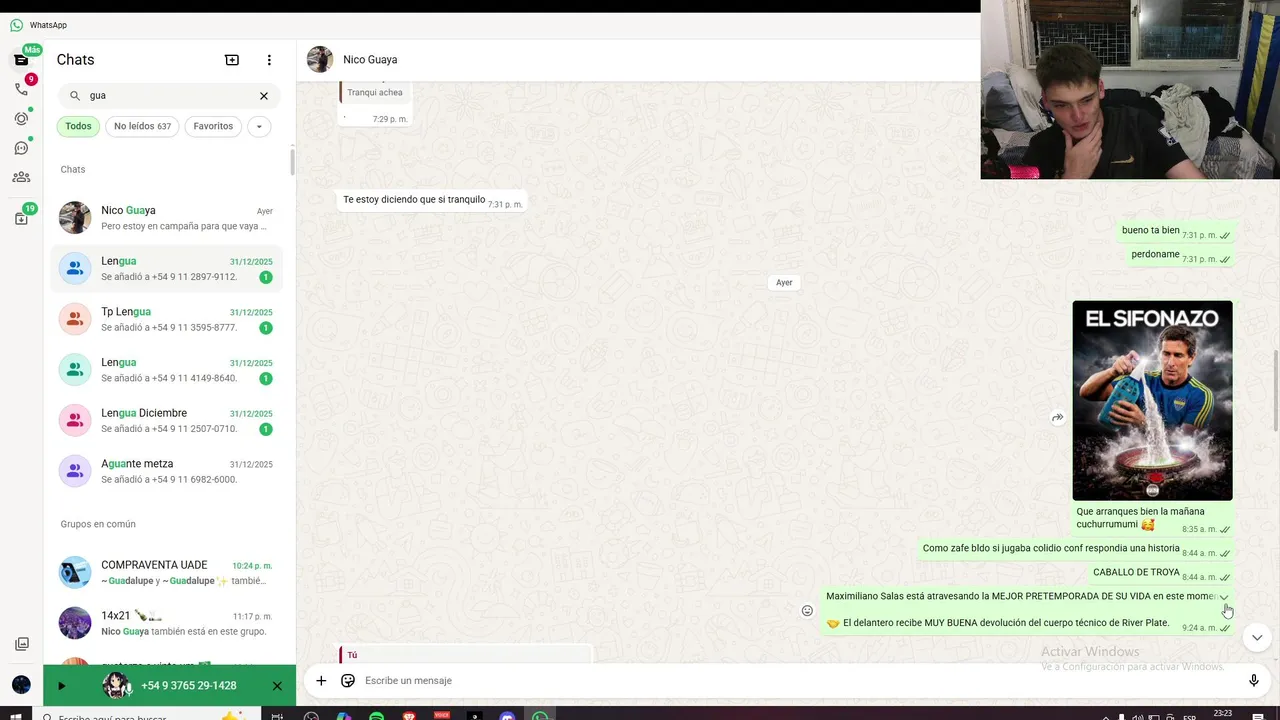Open message options on Maximiliano Salas message
Image resolution: width=1280 pixels, height=720 pixels.
click(1224, 597)
